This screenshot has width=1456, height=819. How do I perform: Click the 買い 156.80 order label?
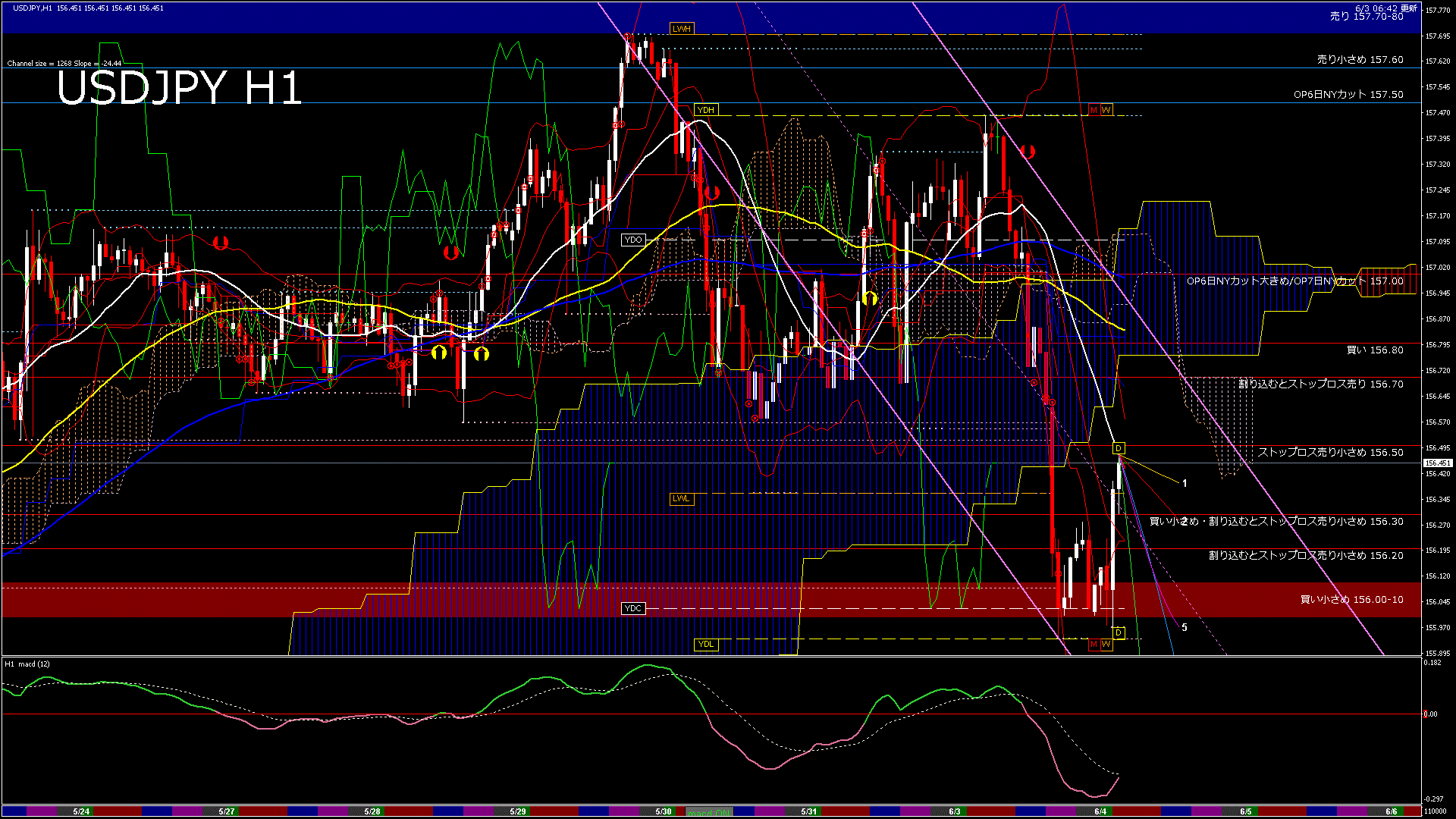pos(1374,350)
